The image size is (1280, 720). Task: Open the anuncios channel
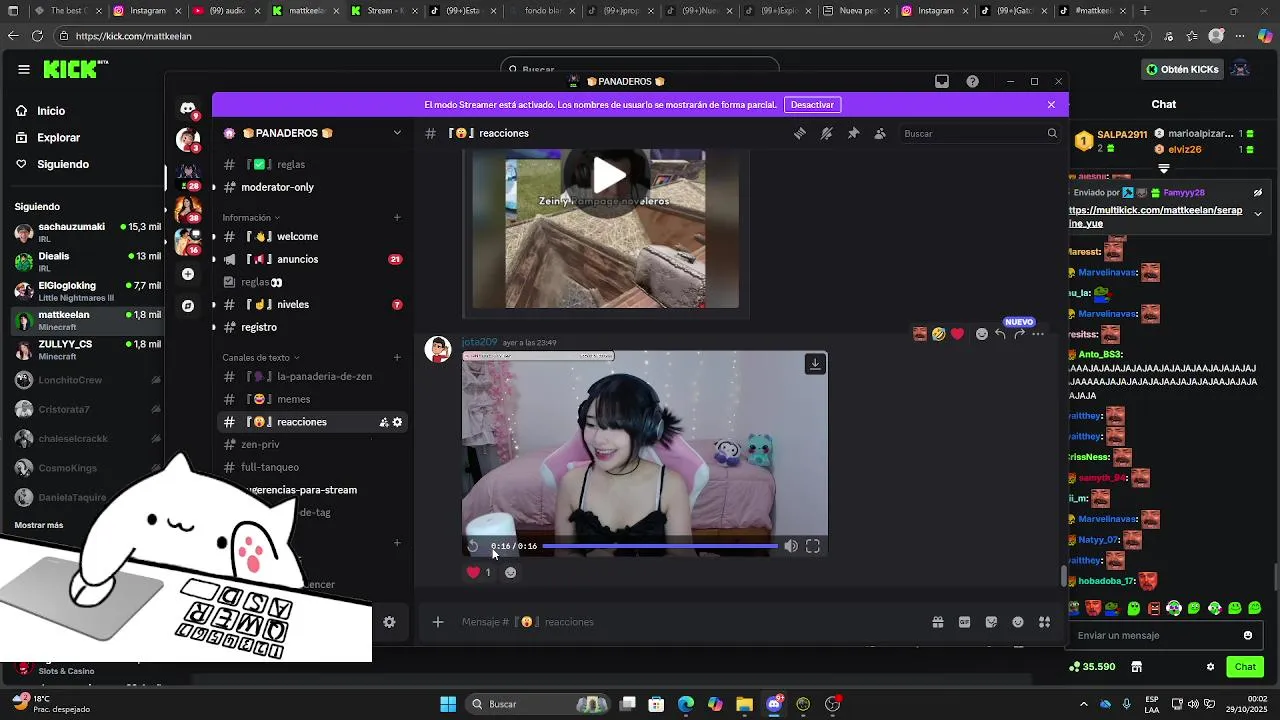coord(312,259)
